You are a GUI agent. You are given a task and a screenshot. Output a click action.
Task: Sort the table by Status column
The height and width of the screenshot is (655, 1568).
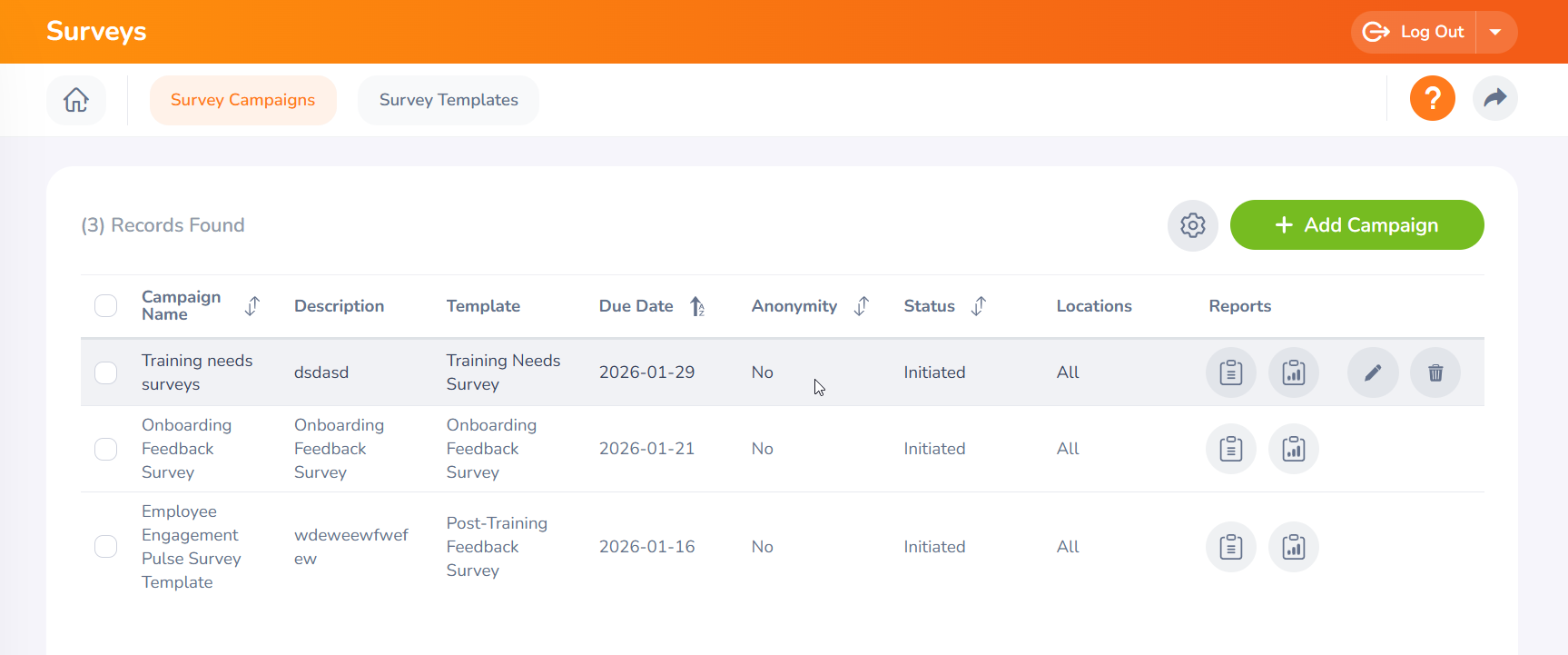pos(978,306)
